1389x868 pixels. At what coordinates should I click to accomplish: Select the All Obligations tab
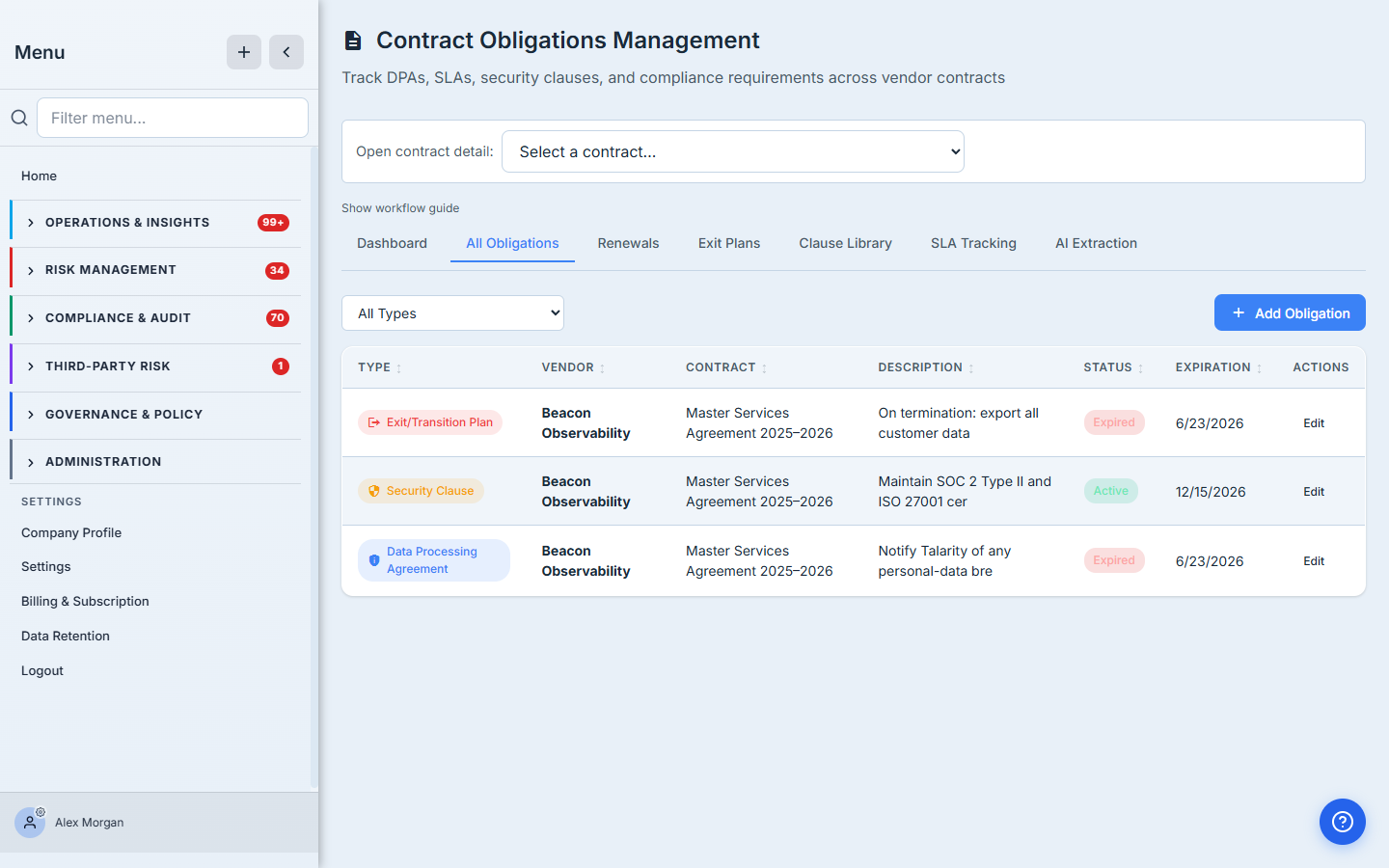512,243
